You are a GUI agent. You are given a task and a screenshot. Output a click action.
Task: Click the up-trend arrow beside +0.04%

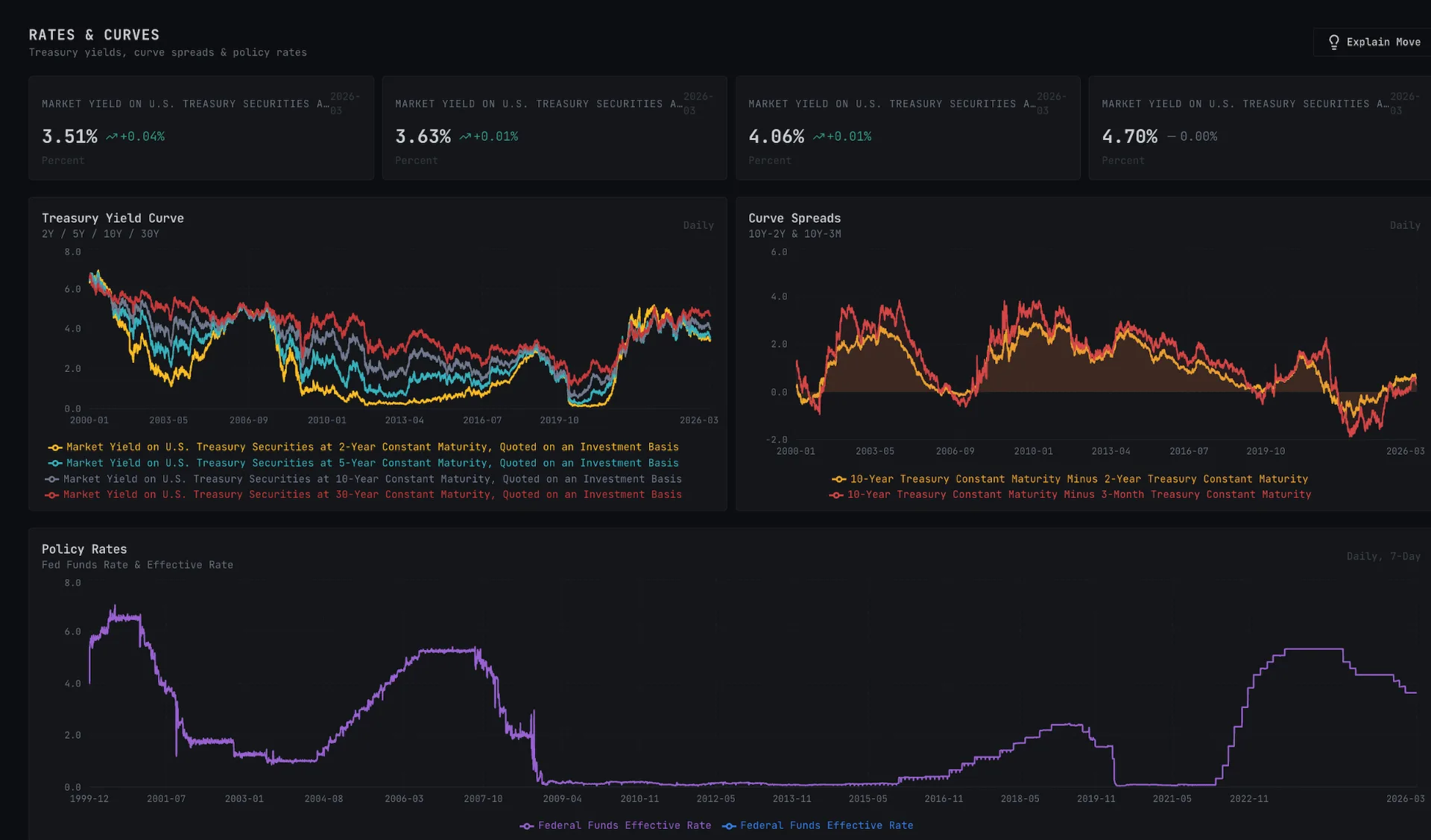tap(112, 137)
